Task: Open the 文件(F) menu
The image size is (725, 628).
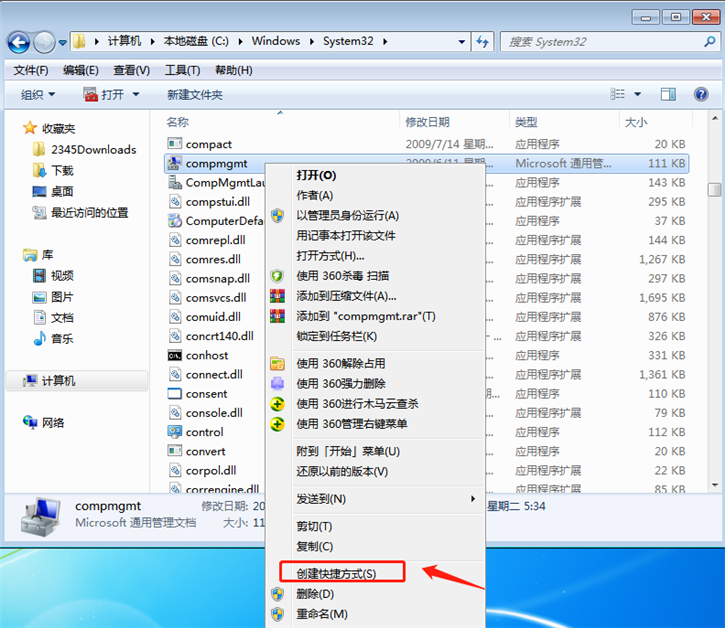Action: (x=31, y=70)
